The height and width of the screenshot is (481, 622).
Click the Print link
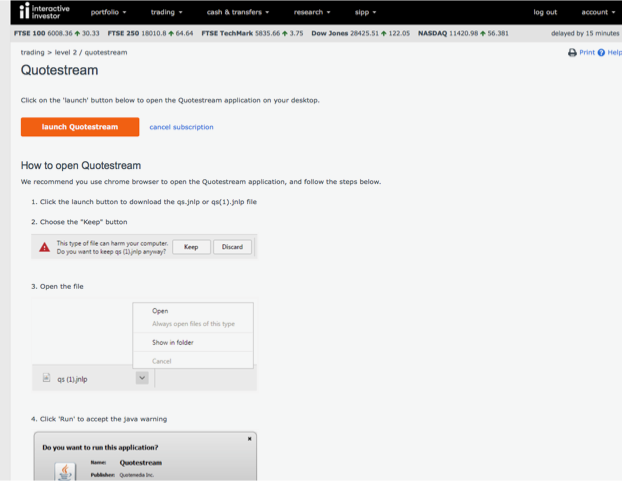(x=587, y=52)
